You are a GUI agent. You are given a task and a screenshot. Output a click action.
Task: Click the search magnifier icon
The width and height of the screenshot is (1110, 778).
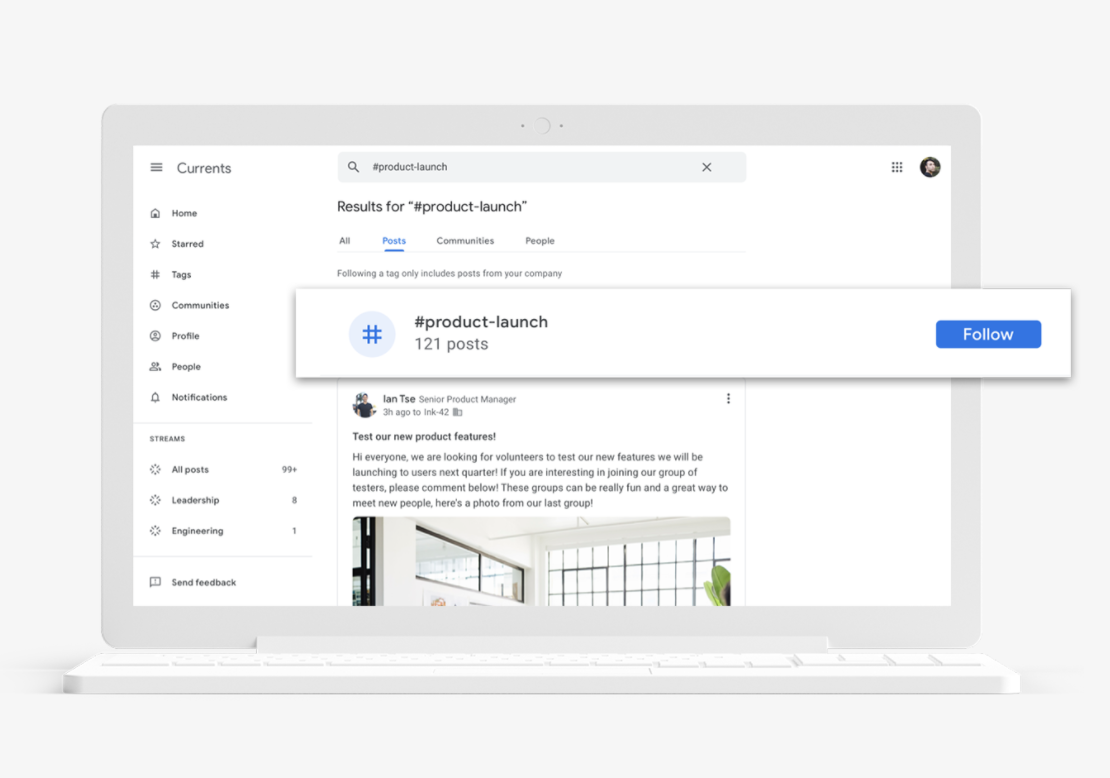353,167
